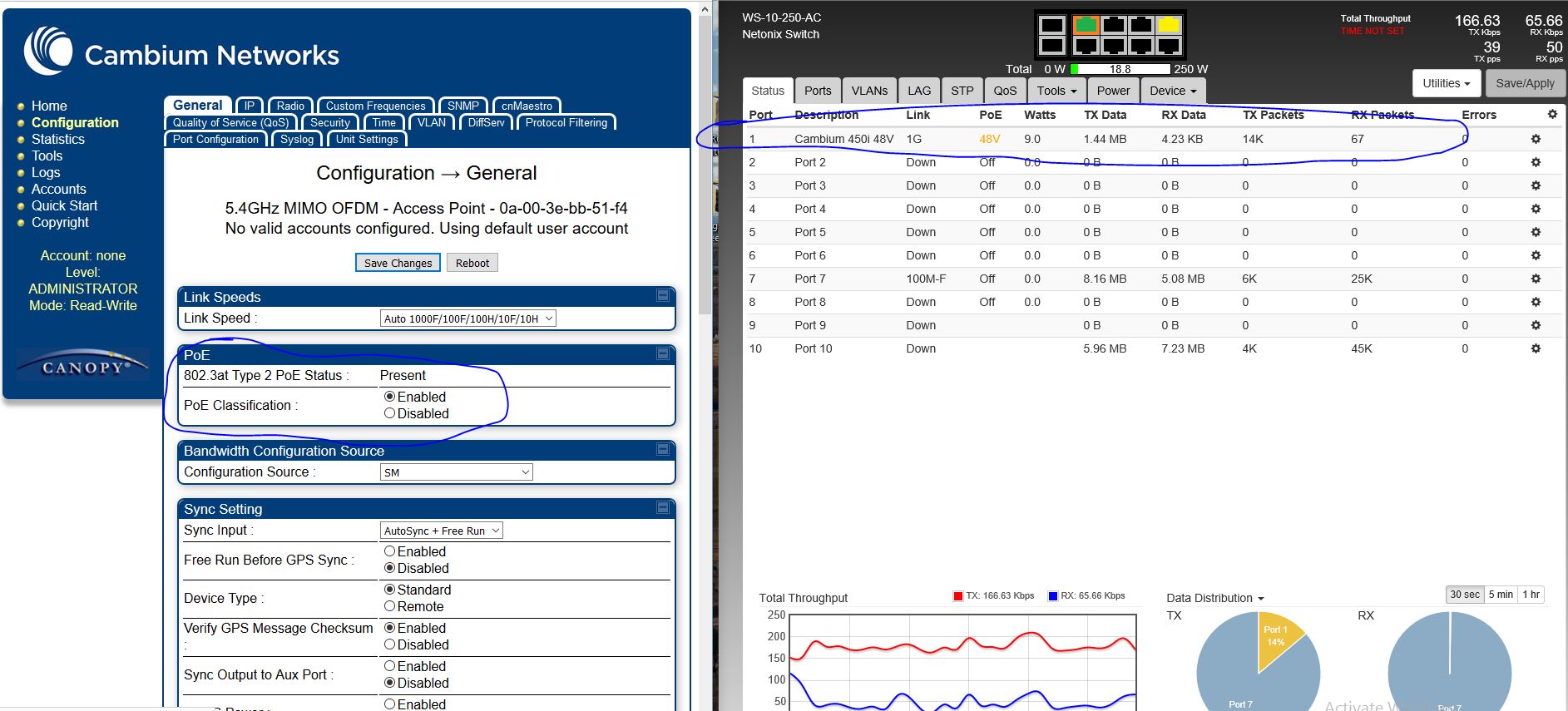
Task: Click the Save Changes button
Action: click(x=398, y=263)
